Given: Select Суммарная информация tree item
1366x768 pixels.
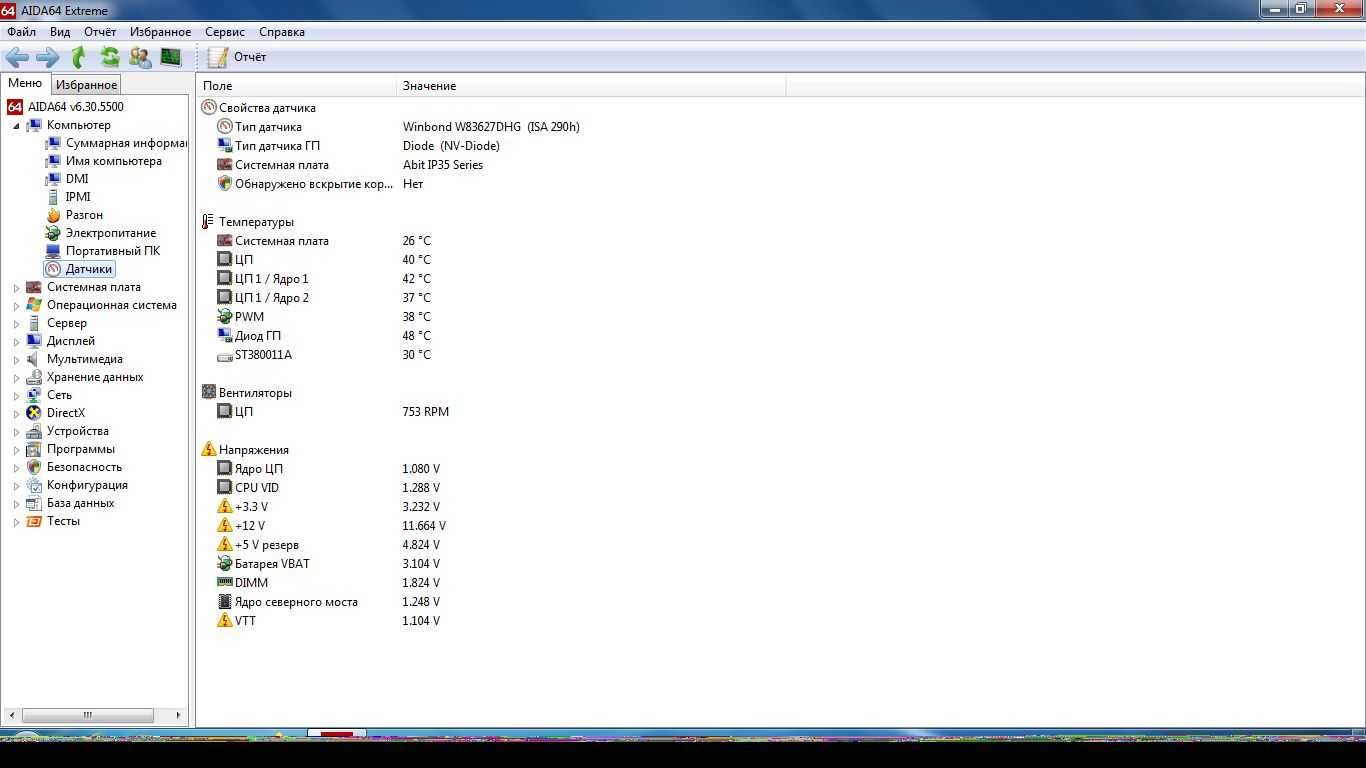Looking at the screenshot, I should coord(117,143).
